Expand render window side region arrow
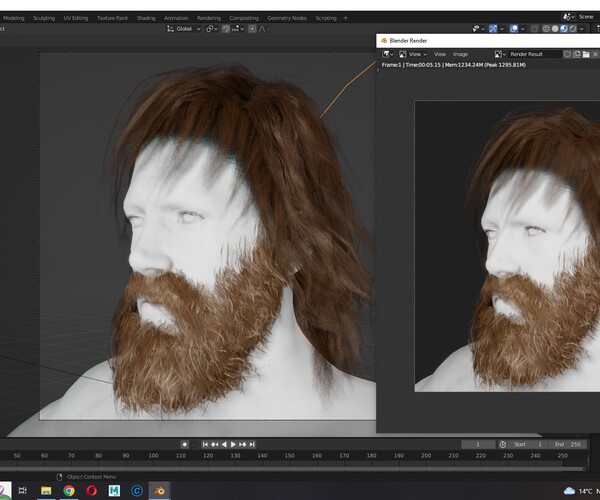The image size is (600, 500). (378, 70)
